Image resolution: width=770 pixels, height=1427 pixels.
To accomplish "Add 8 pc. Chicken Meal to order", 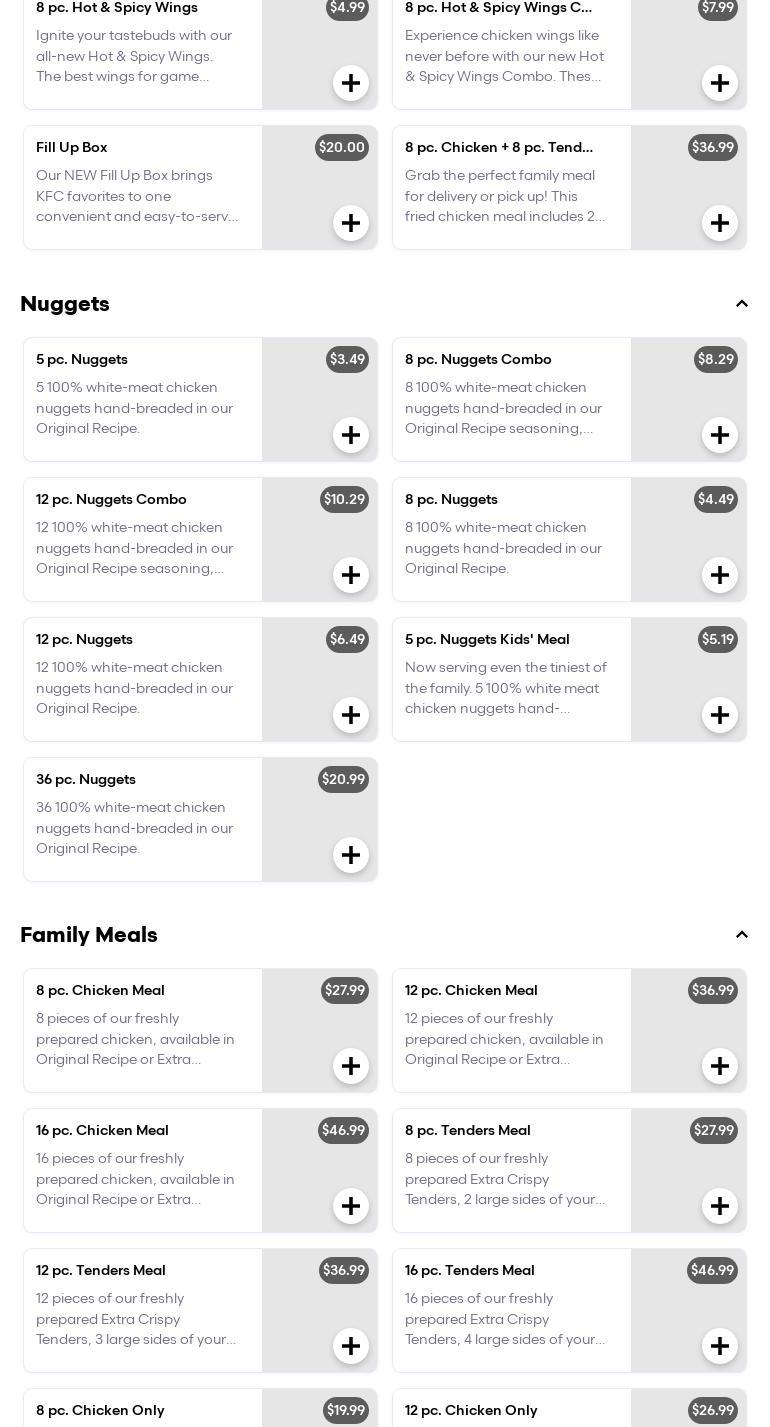I will pos(351,1066).
